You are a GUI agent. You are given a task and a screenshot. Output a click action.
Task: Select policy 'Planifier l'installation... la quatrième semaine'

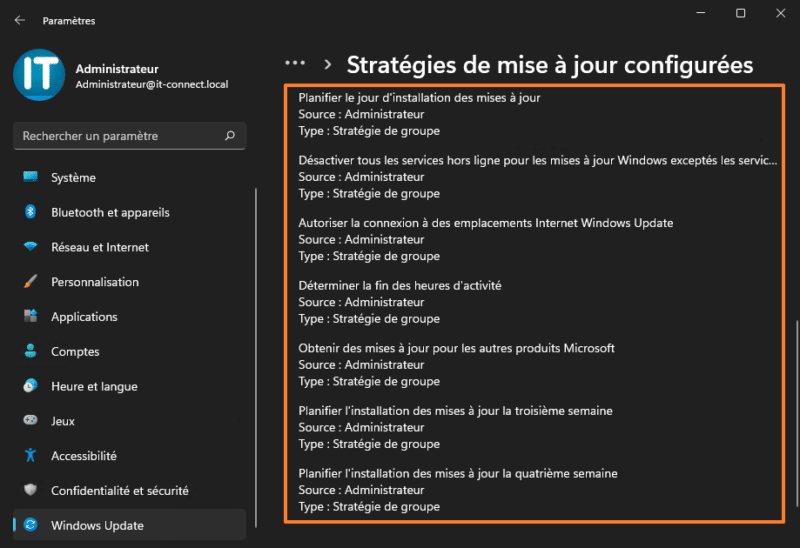click(x=458, y=474)
